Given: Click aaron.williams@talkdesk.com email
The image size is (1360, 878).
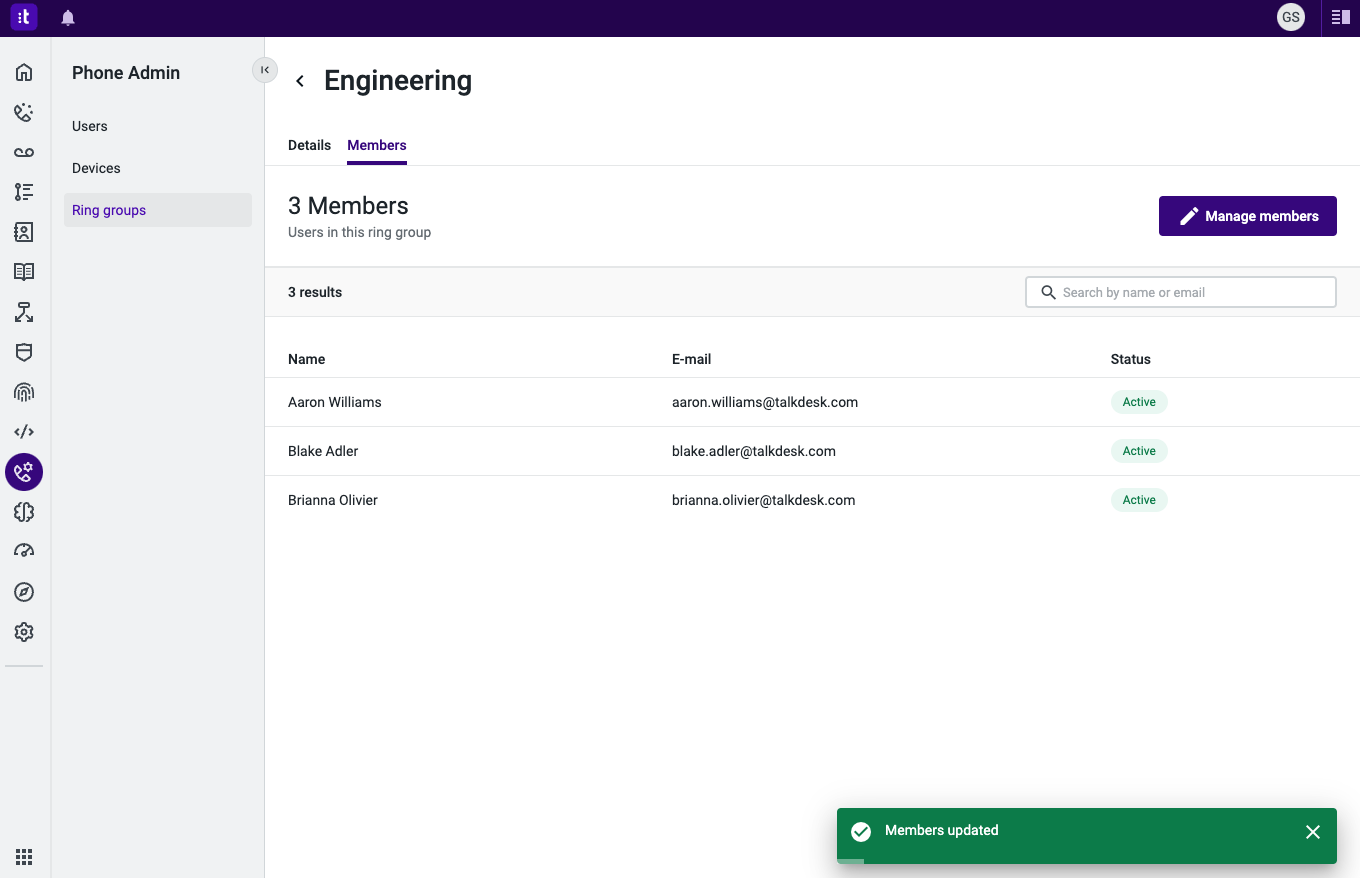Looking at the screenshot, I should coord(765,402).
